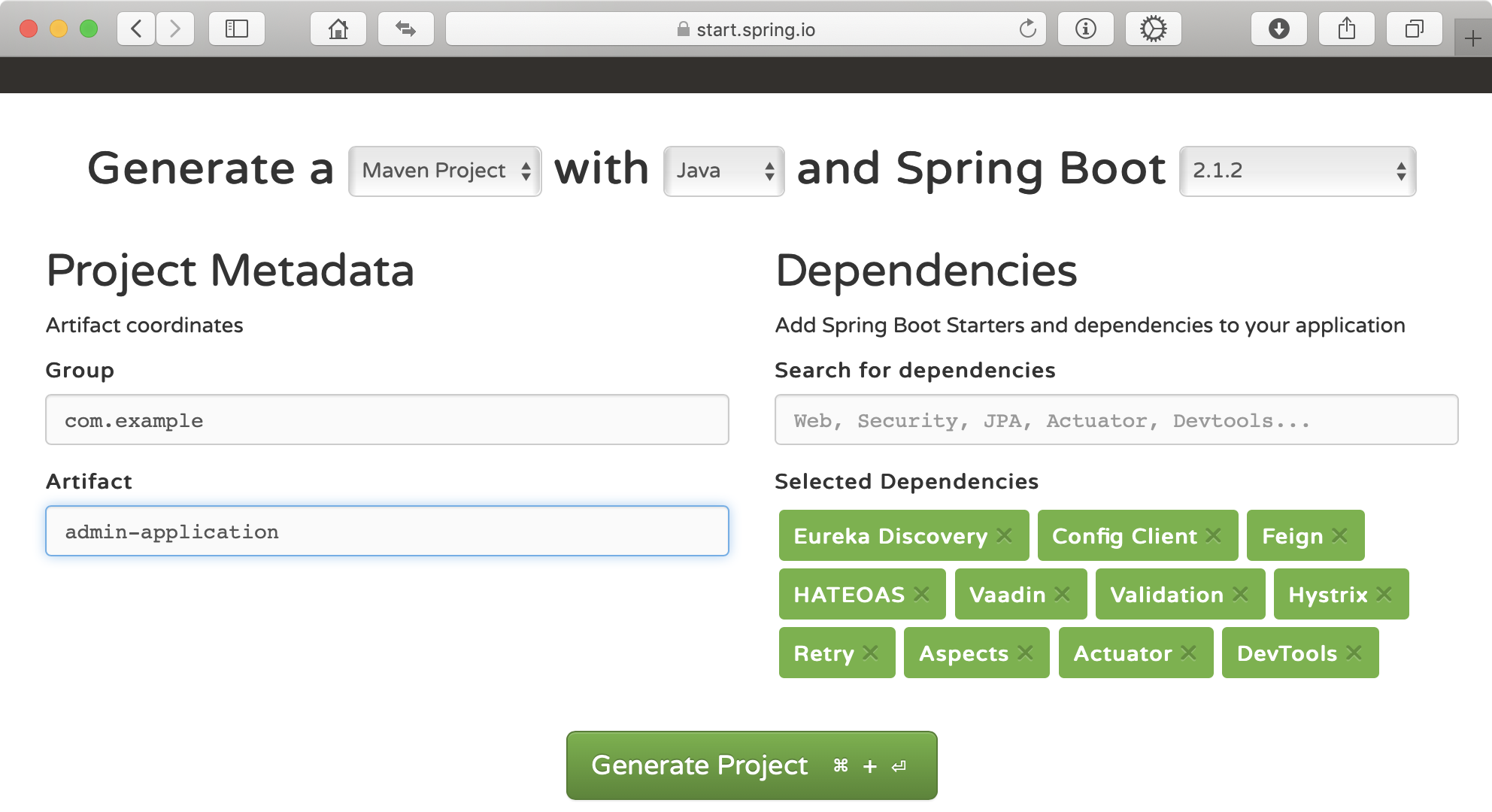The height and width of the screenshot is (812, 1492).
Task: Focus the Search for dependencies field
Action: [1116, 420]
